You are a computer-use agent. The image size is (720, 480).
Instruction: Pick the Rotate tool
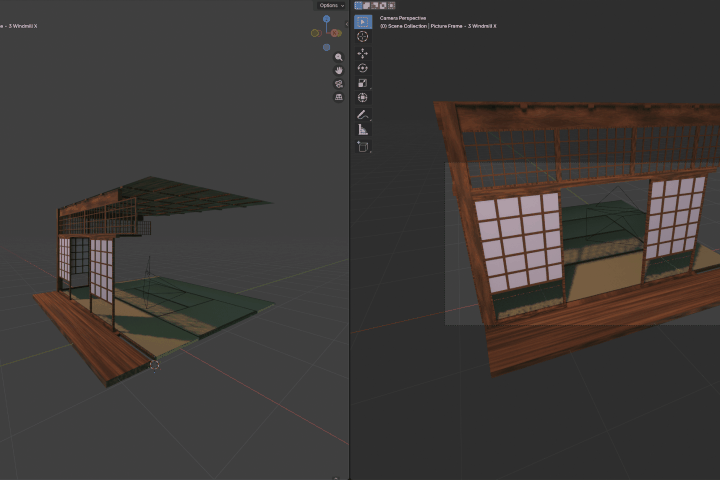pos(363,68)
